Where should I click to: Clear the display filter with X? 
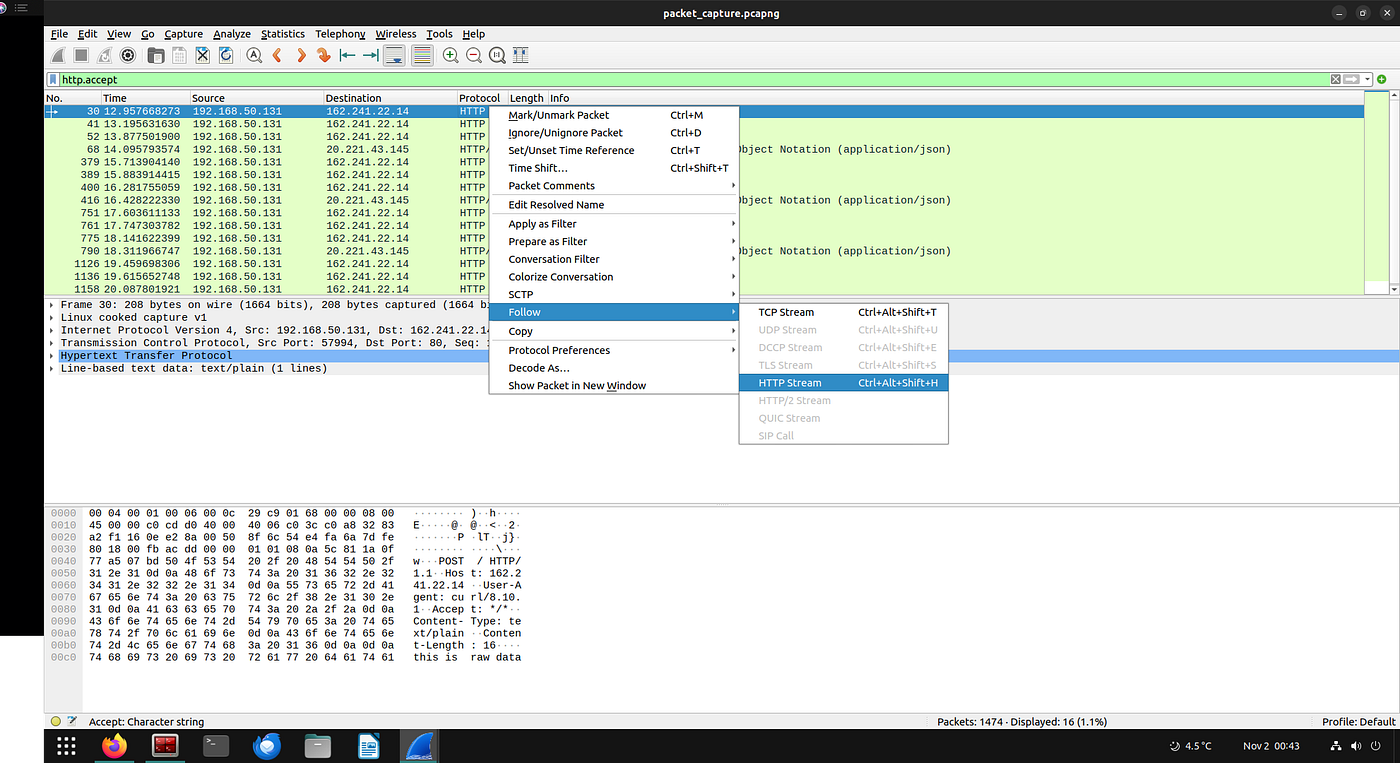pos(1335,79)
